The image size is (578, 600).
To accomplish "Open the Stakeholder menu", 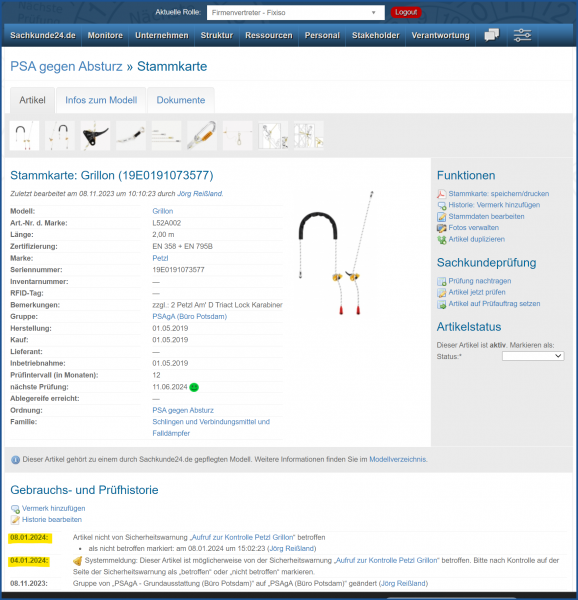I will 376,35.
